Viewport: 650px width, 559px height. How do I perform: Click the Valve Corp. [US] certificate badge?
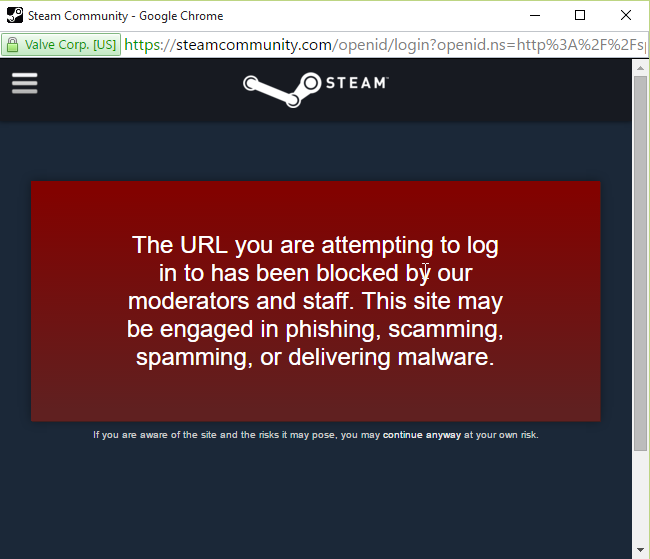pyautogui.click(x=61, y=44)
